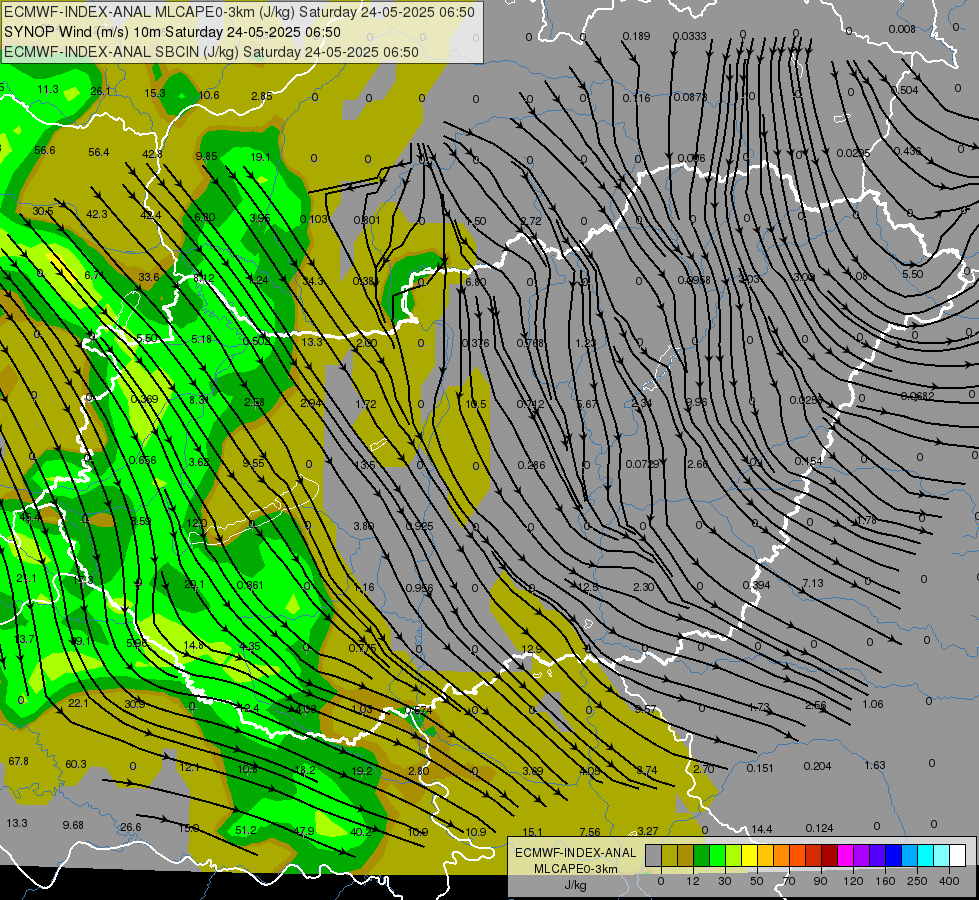The image size is (979, 900).
Task: Click the map value 56.6
Action: coord(45,151)
